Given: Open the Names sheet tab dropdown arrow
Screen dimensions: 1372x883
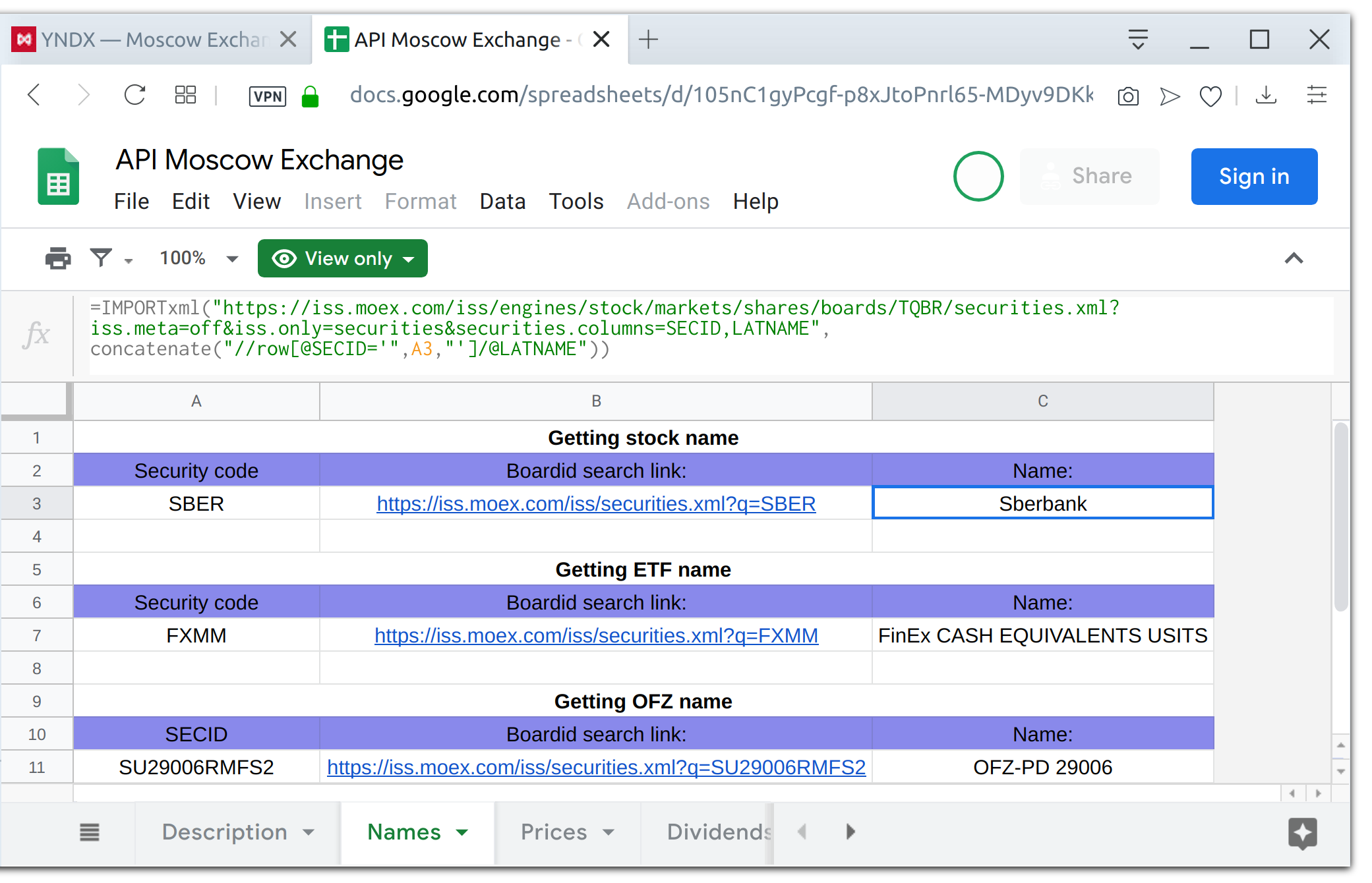Looking at the screenshot, I should (x=462, y=832).
